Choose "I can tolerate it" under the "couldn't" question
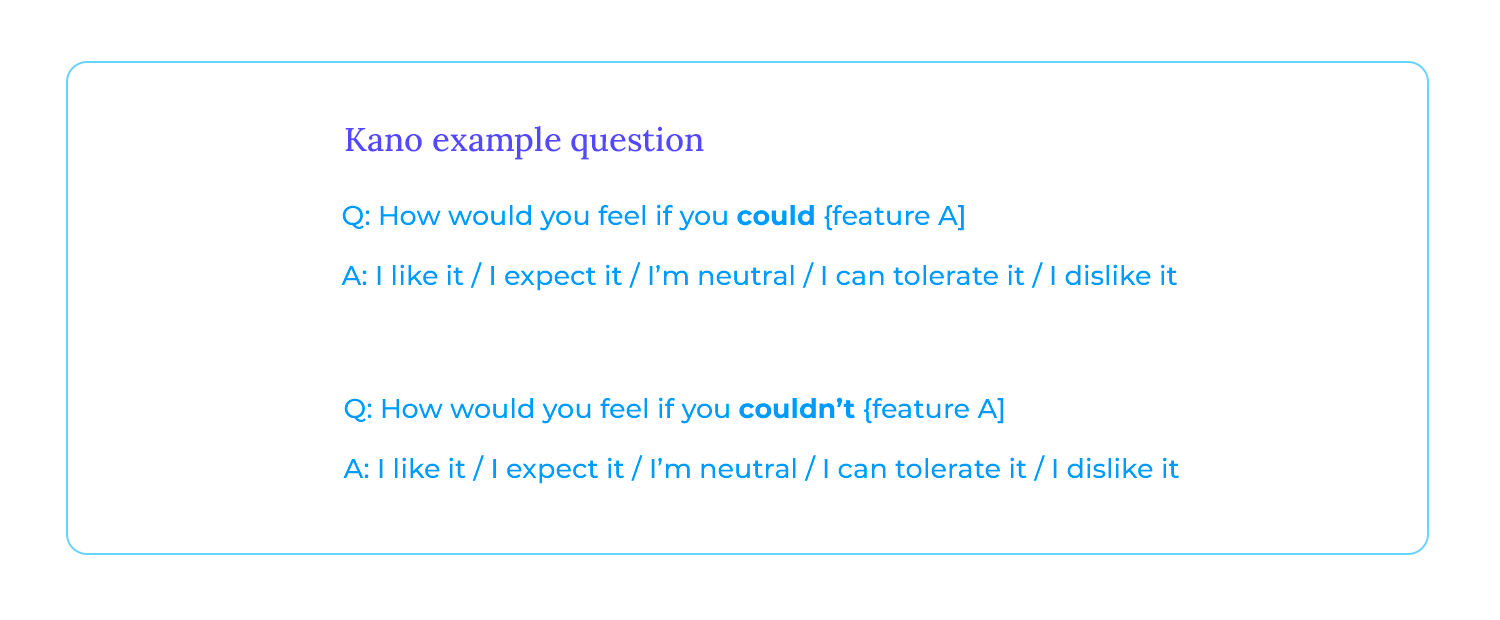 click(924, 469)
